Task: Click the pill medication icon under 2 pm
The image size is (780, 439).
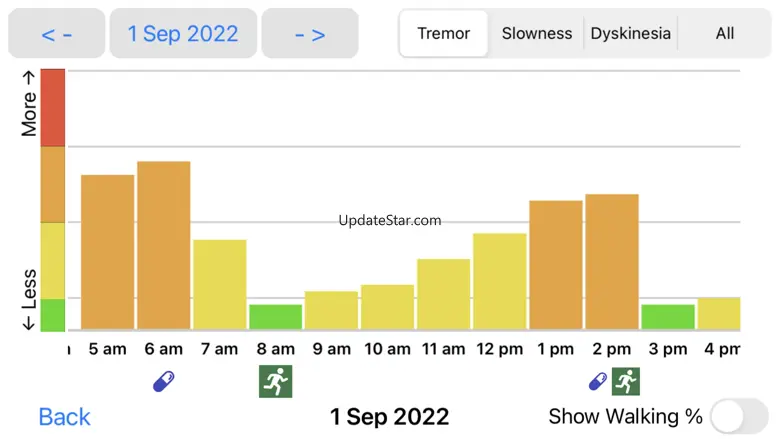Action: 598,381
